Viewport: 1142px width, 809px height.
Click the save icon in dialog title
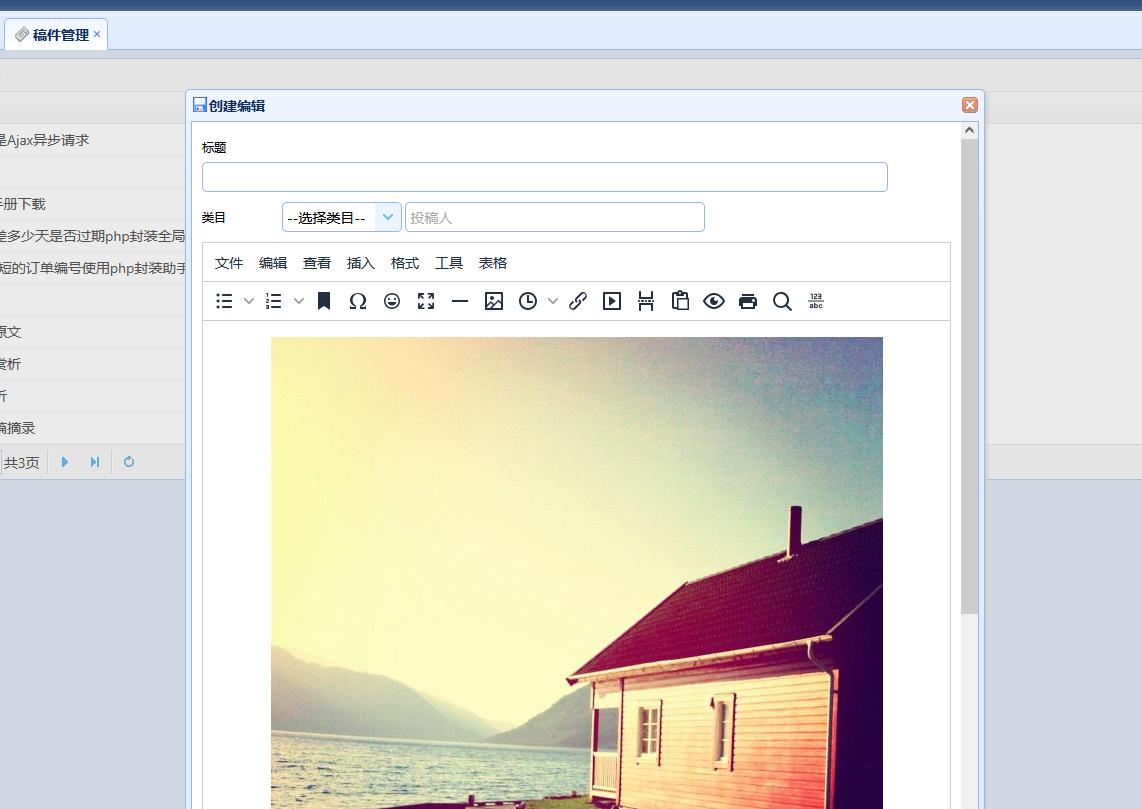click(x=200, y=105)
